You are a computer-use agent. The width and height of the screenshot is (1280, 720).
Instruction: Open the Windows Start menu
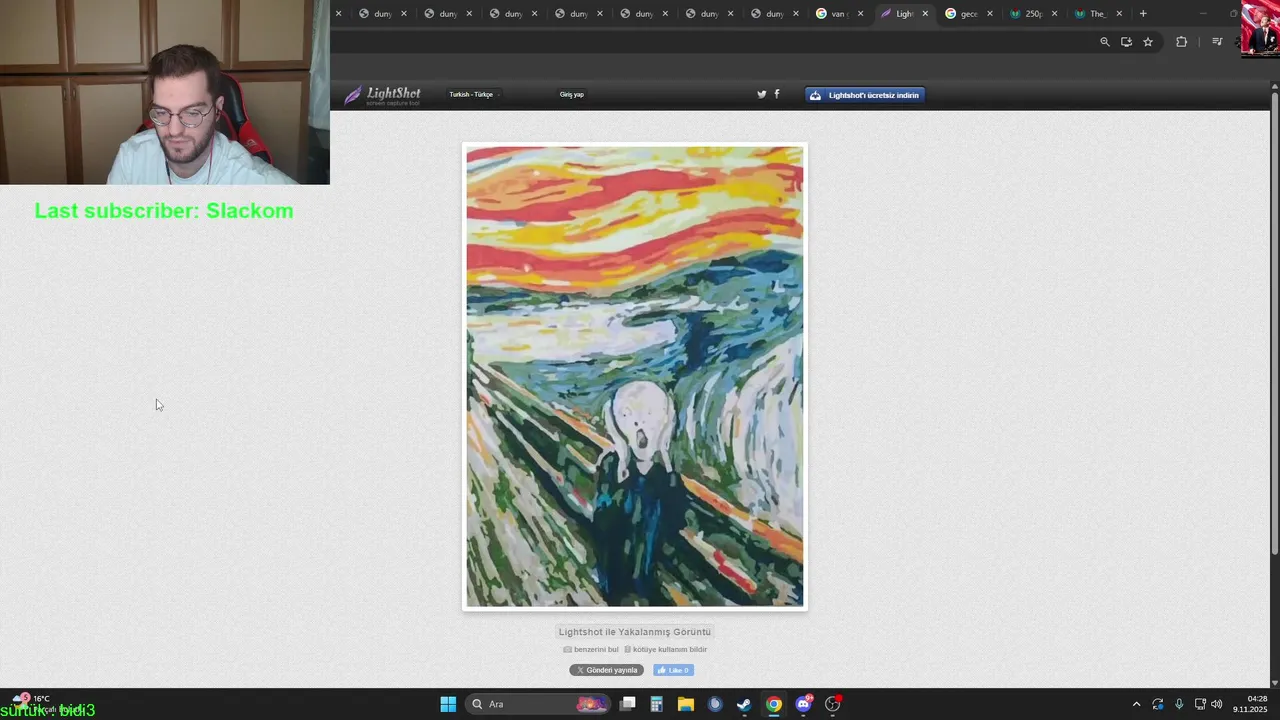[448, 704]
